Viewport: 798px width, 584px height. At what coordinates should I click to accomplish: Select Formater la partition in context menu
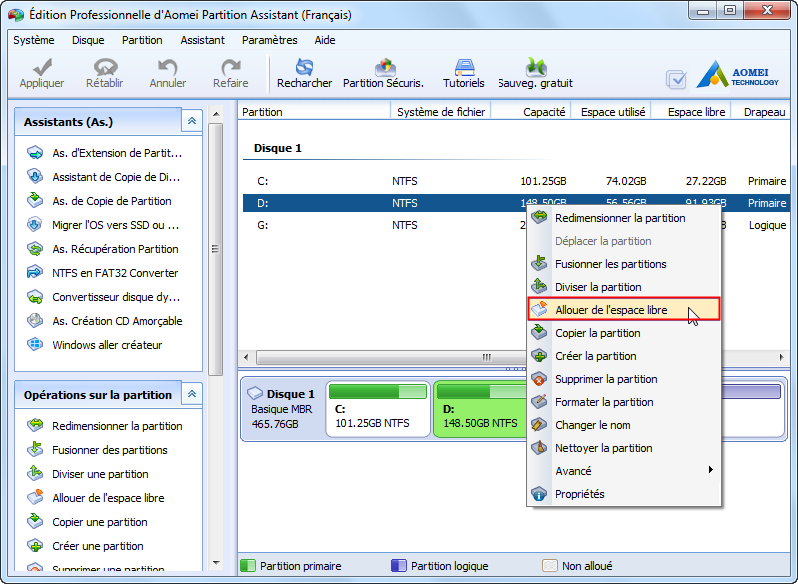click(624, 402)
